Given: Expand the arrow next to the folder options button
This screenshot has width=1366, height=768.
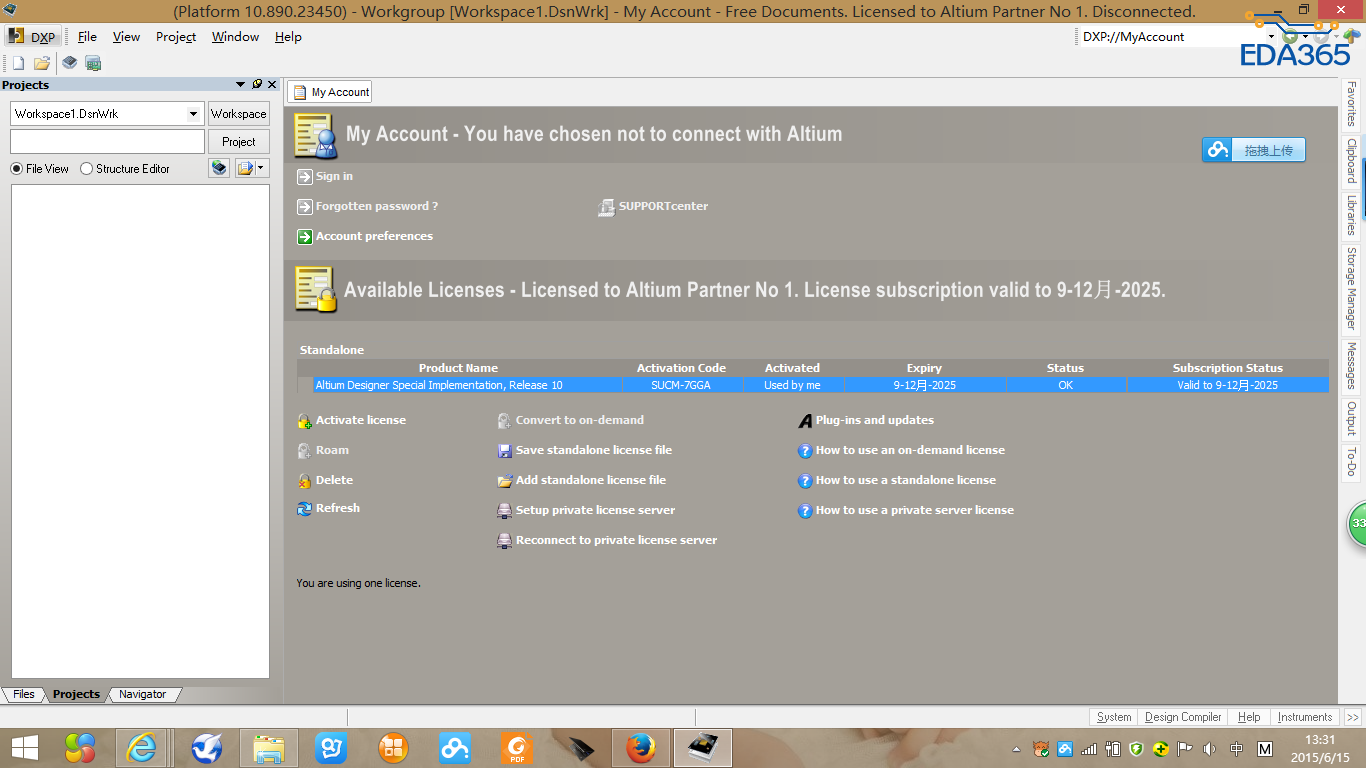Looking at the screenshot, I should coord(262,168).
